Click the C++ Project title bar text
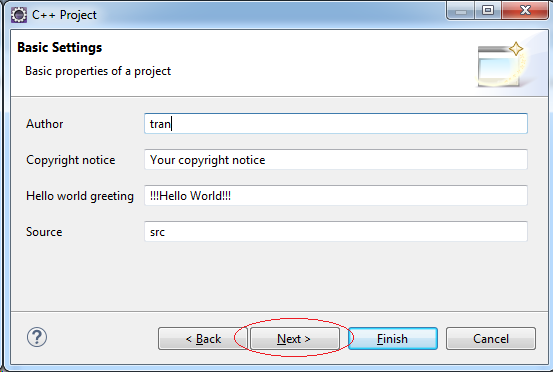Viewport: 553px width, 372px height. click(64, 15)
